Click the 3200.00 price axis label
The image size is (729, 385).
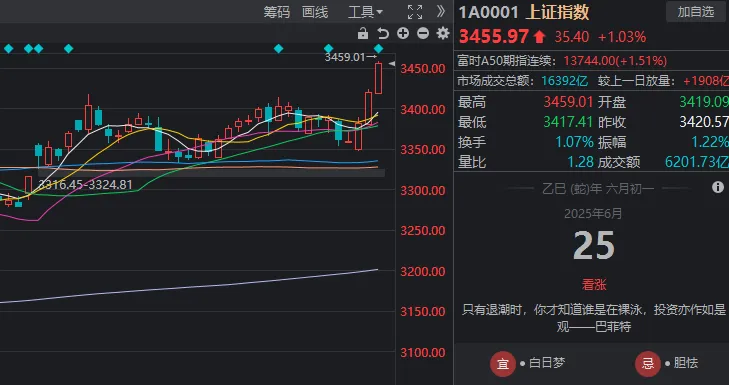pyautogui.click(x=423, y=272)
